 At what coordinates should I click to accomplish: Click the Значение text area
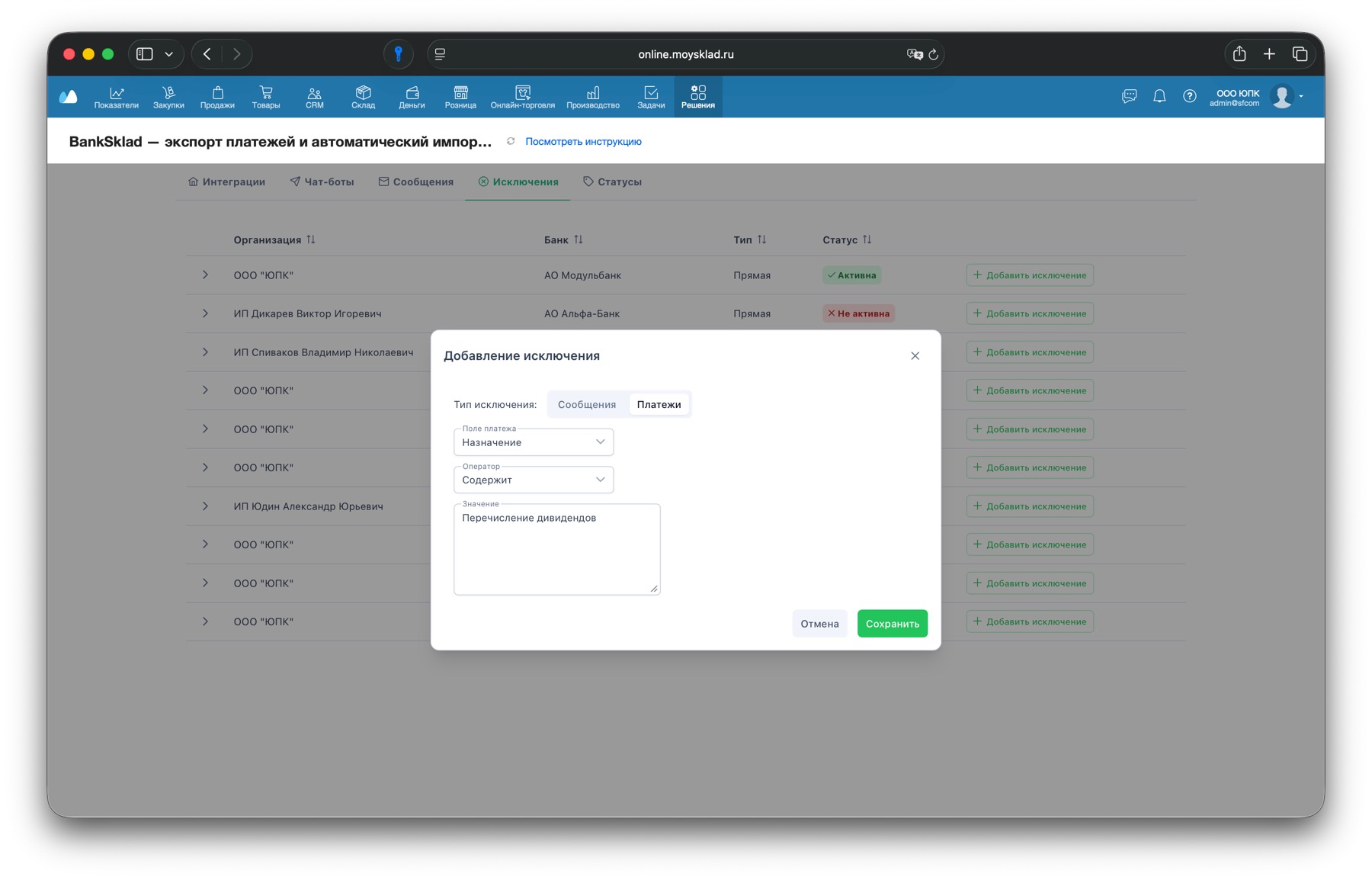557,549
